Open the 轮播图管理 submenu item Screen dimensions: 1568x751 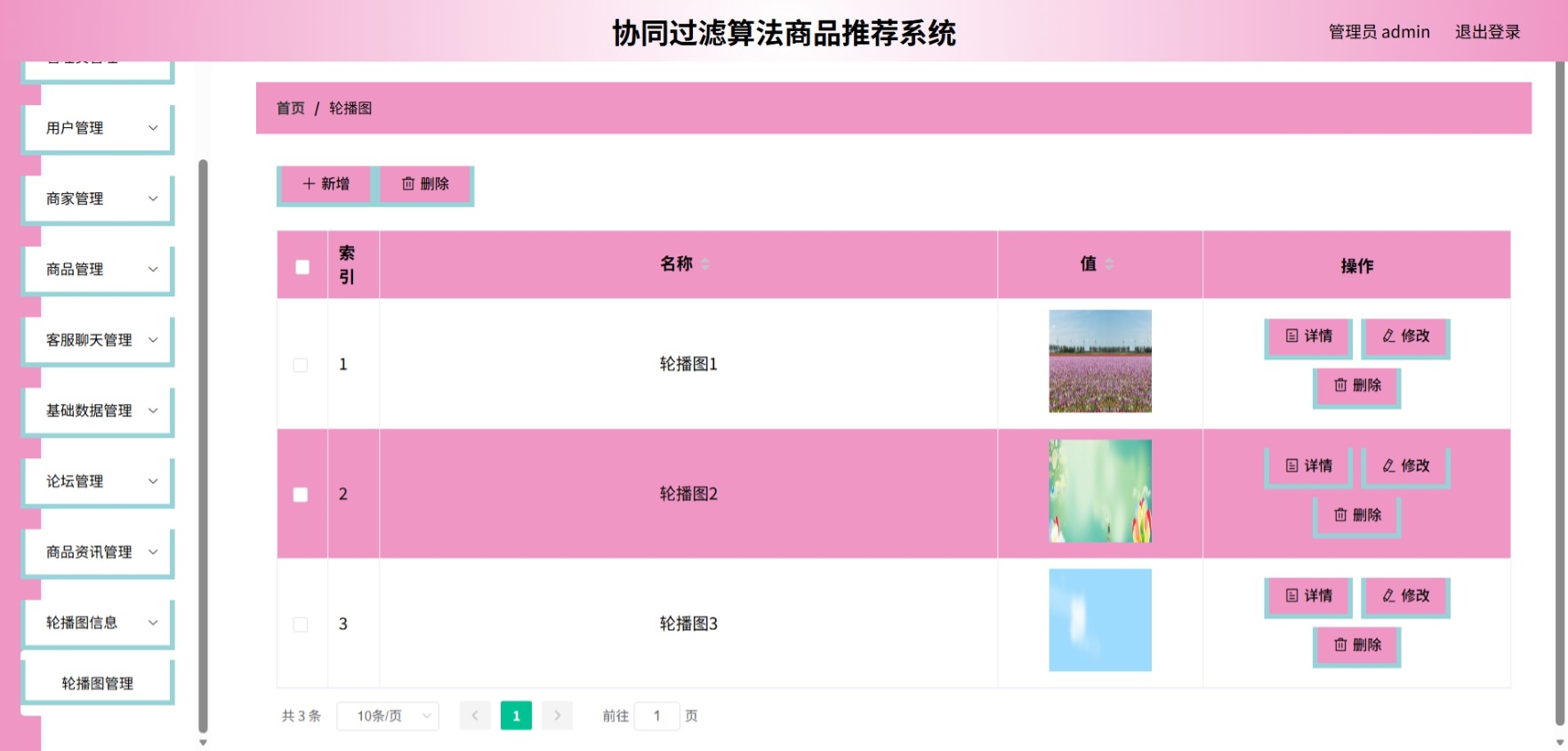[x=98, y=683]
